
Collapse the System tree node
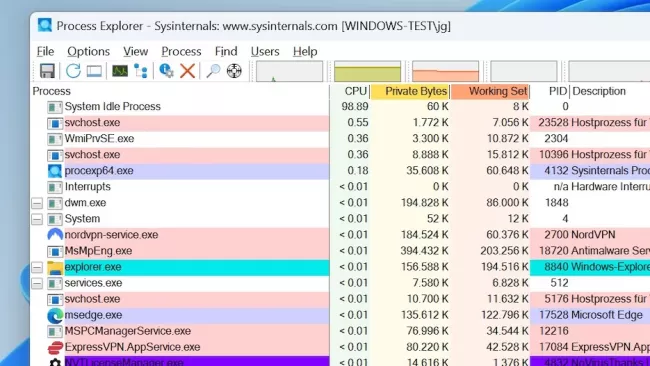point(37,219)
